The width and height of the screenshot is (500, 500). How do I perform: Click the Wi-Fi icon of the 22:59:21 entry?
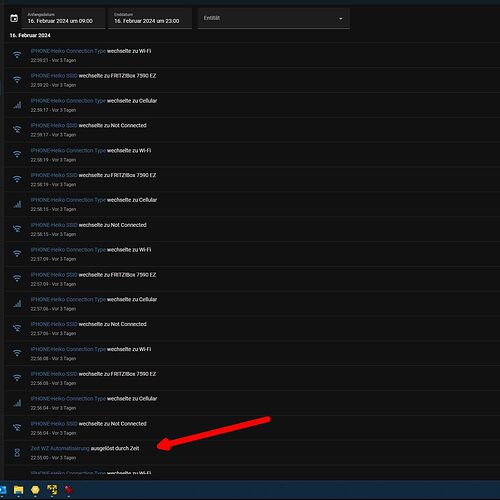(x=17, y=55)
